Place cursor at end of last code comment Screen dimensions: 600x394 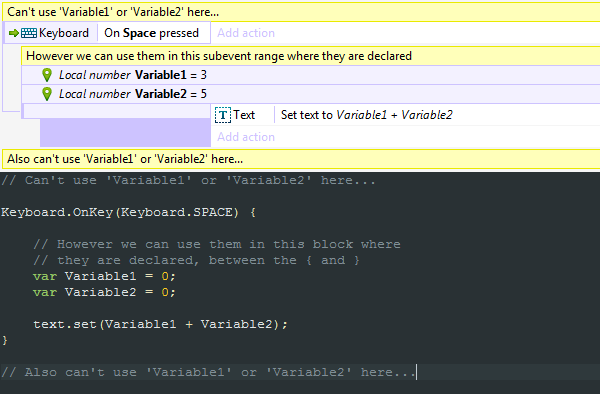pos(416,372)
